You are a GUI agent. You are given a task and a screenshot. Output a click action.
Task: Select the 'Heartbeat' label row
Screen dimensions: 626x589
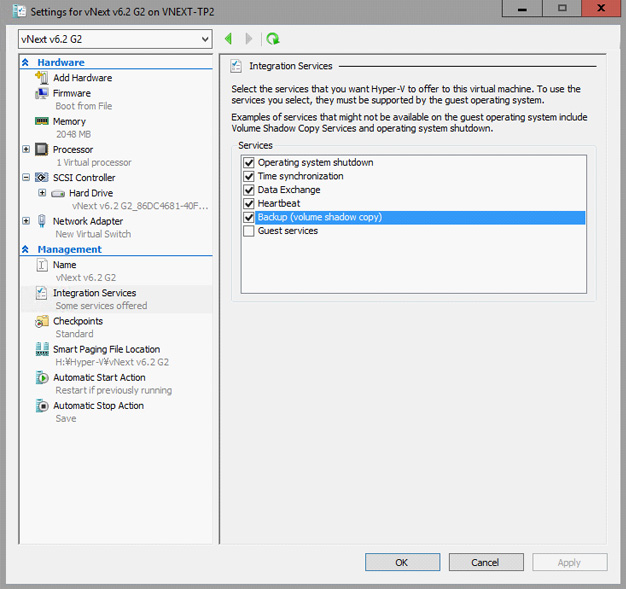pyautogui.click(x=279, y=203)
